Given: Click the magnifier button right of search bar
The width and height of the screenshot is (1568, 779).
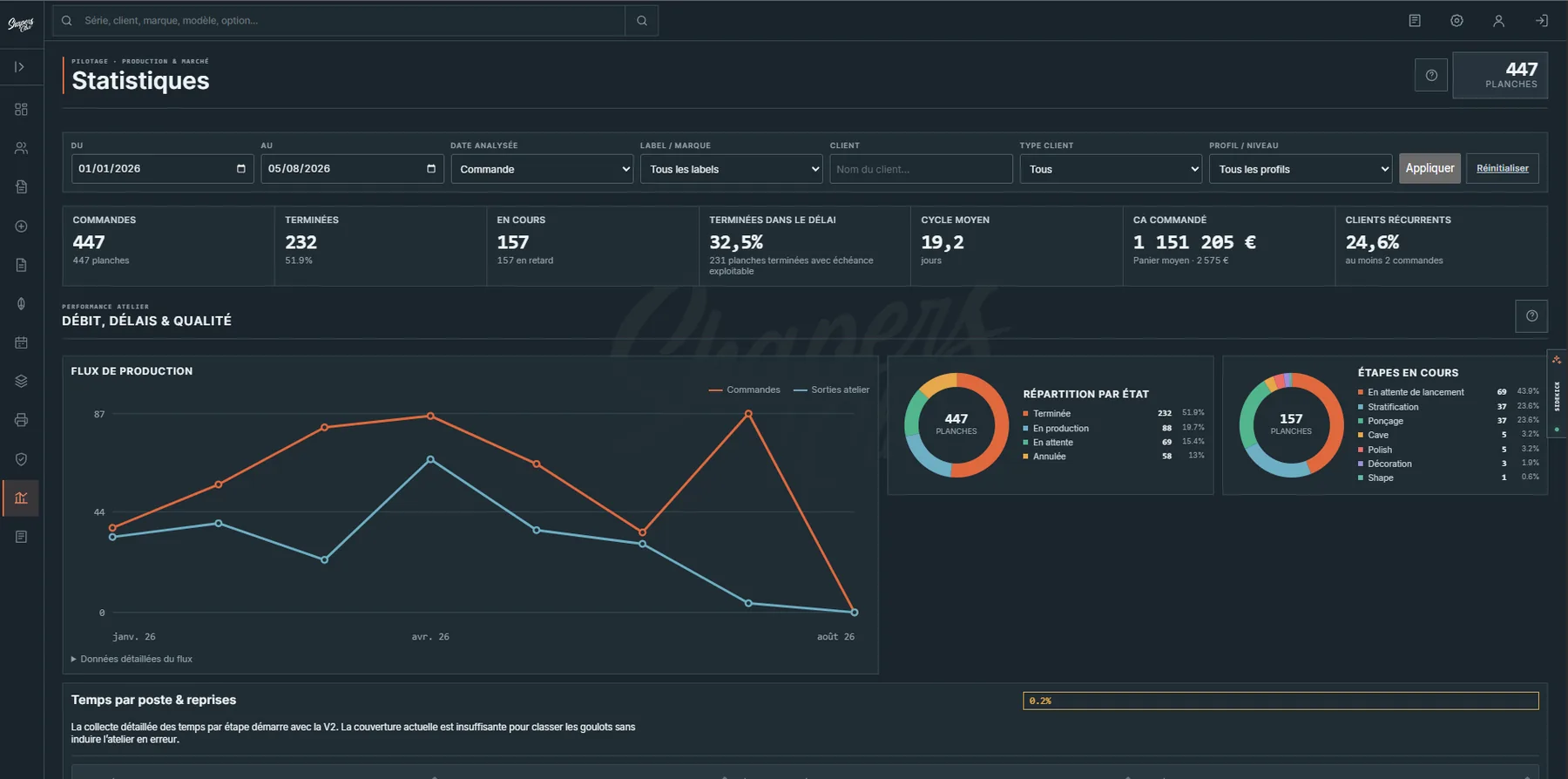Looking at the screenshot, I should (x=642, y=21).
